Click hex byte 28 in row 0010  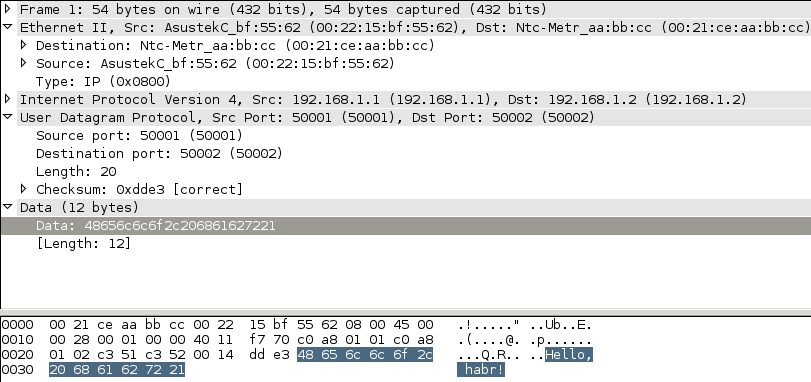coord(82,340)
